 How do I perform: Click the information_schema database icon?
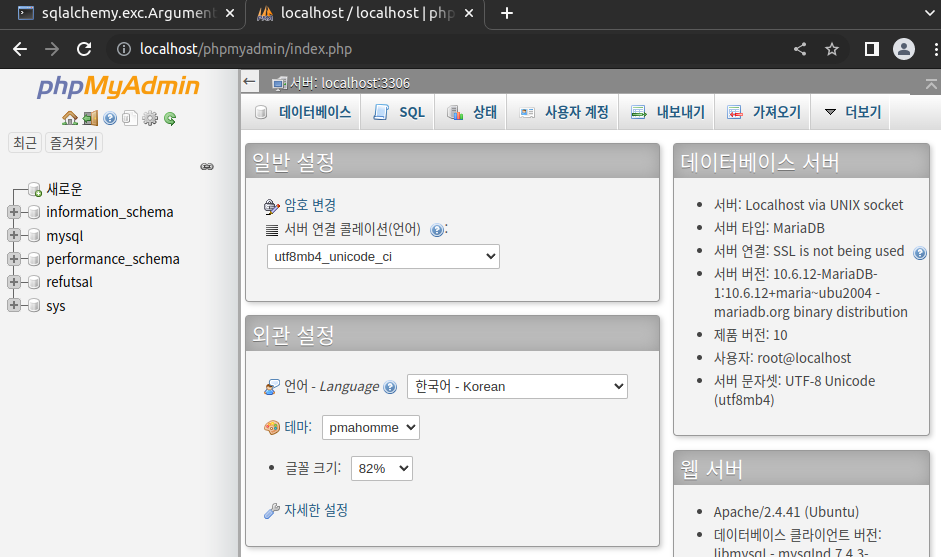coord(34,212)
